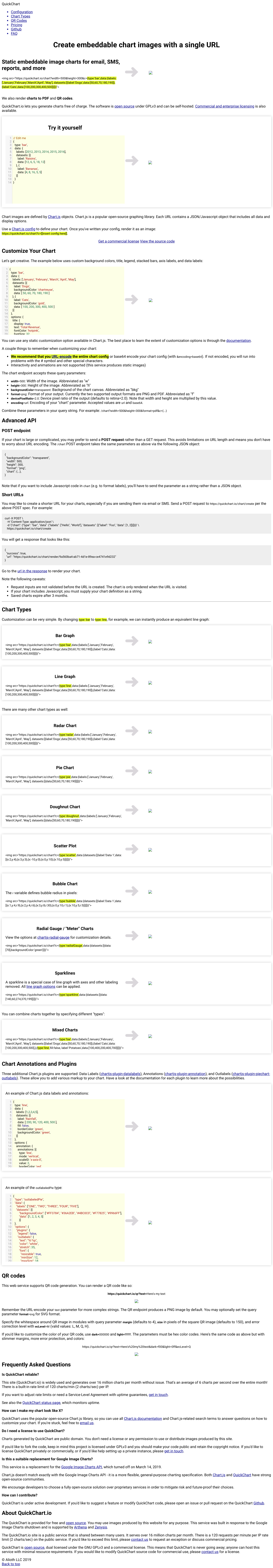Click the broken chart image beside the top example
This screenshot has height=1568, width=273.
(151, 73)
